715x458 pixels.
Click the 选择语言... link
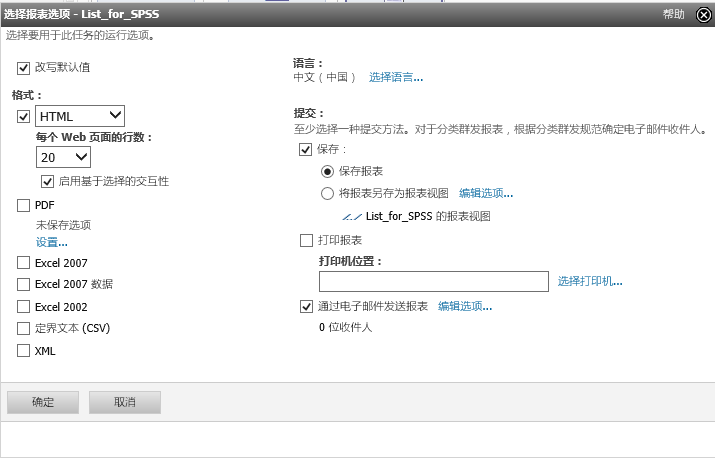396,78
